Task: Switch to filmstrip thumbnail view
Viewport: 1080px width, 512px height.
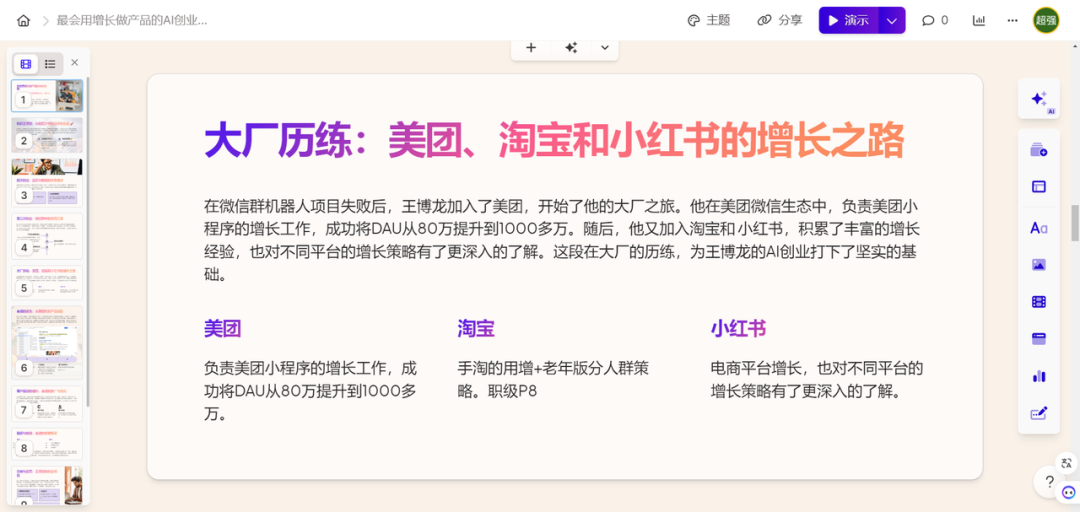Action: [x=26, y=64]
